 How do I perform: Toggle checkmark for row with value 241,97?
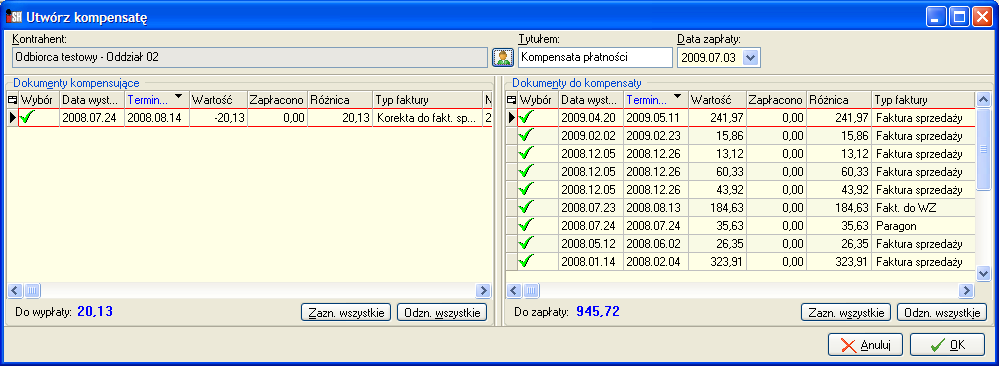[x=527, y=118]
